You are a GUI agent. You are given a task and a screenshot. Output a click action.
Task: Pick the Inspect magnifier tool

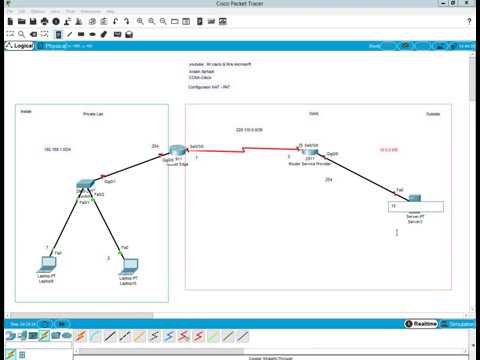(x=21, y=34)
